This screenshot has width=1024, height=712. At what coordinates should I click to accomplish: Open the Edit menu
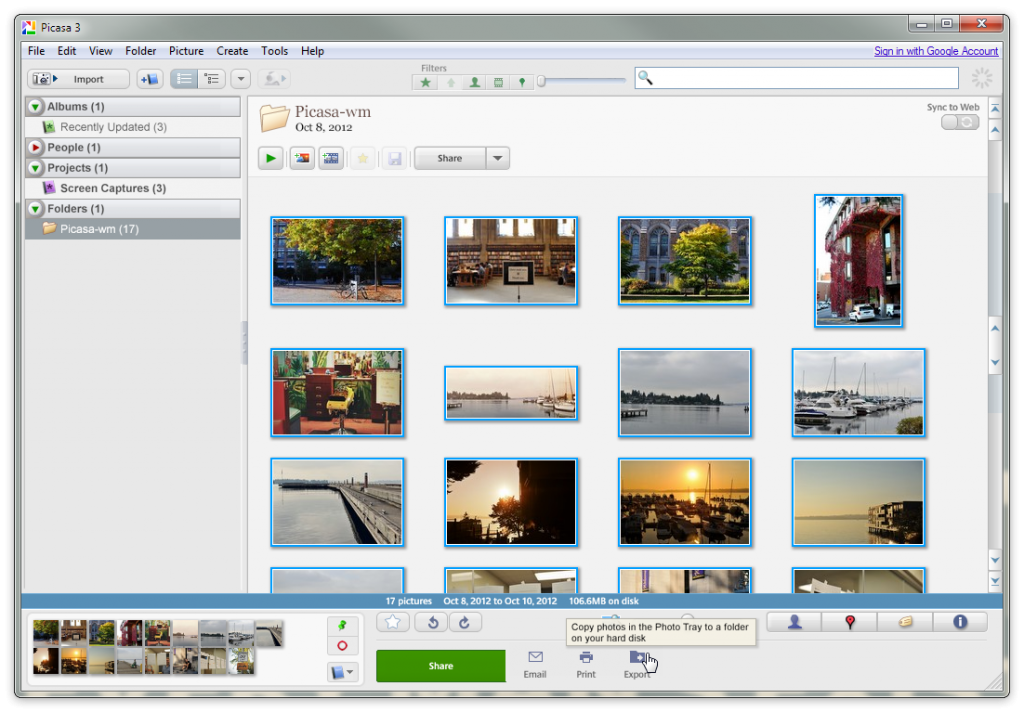[67, 51]
